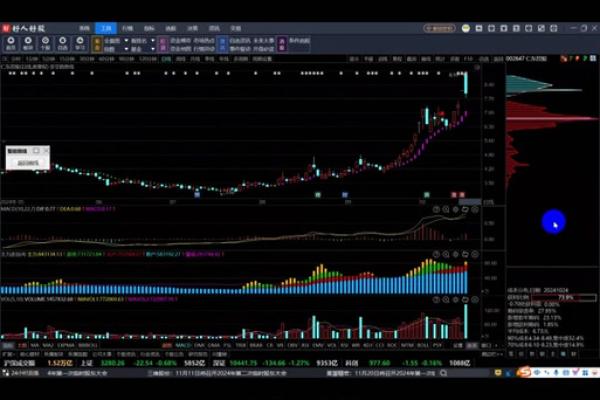
Task: Click the magnifier icon in the MACD panel header
Action: pos(446,209)
